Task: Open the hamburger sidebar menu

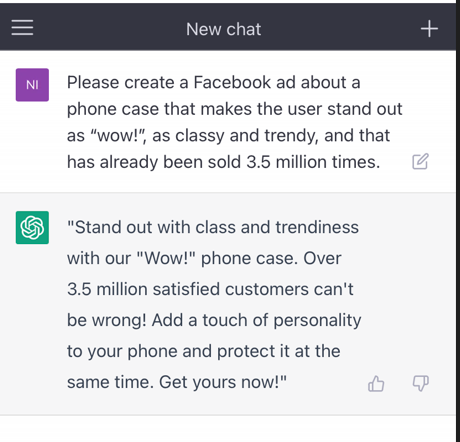Action: click(x=22, y=28)
